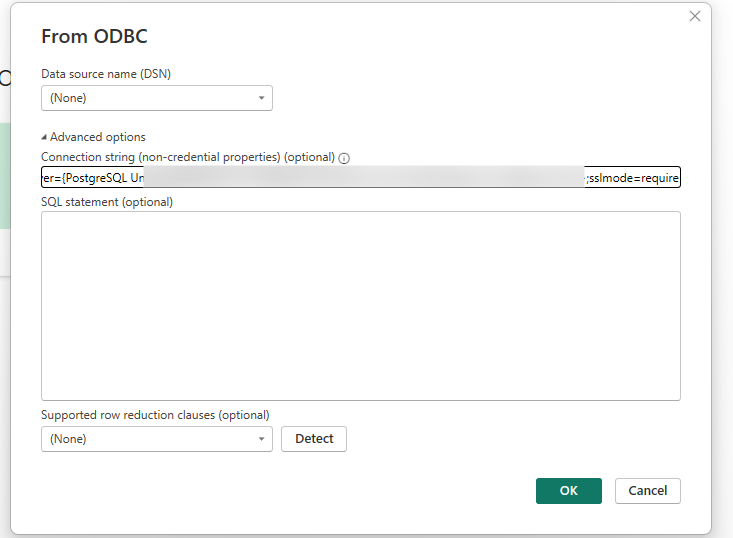Click the (None) value in DSN combo box

click(x=69, y=98)
